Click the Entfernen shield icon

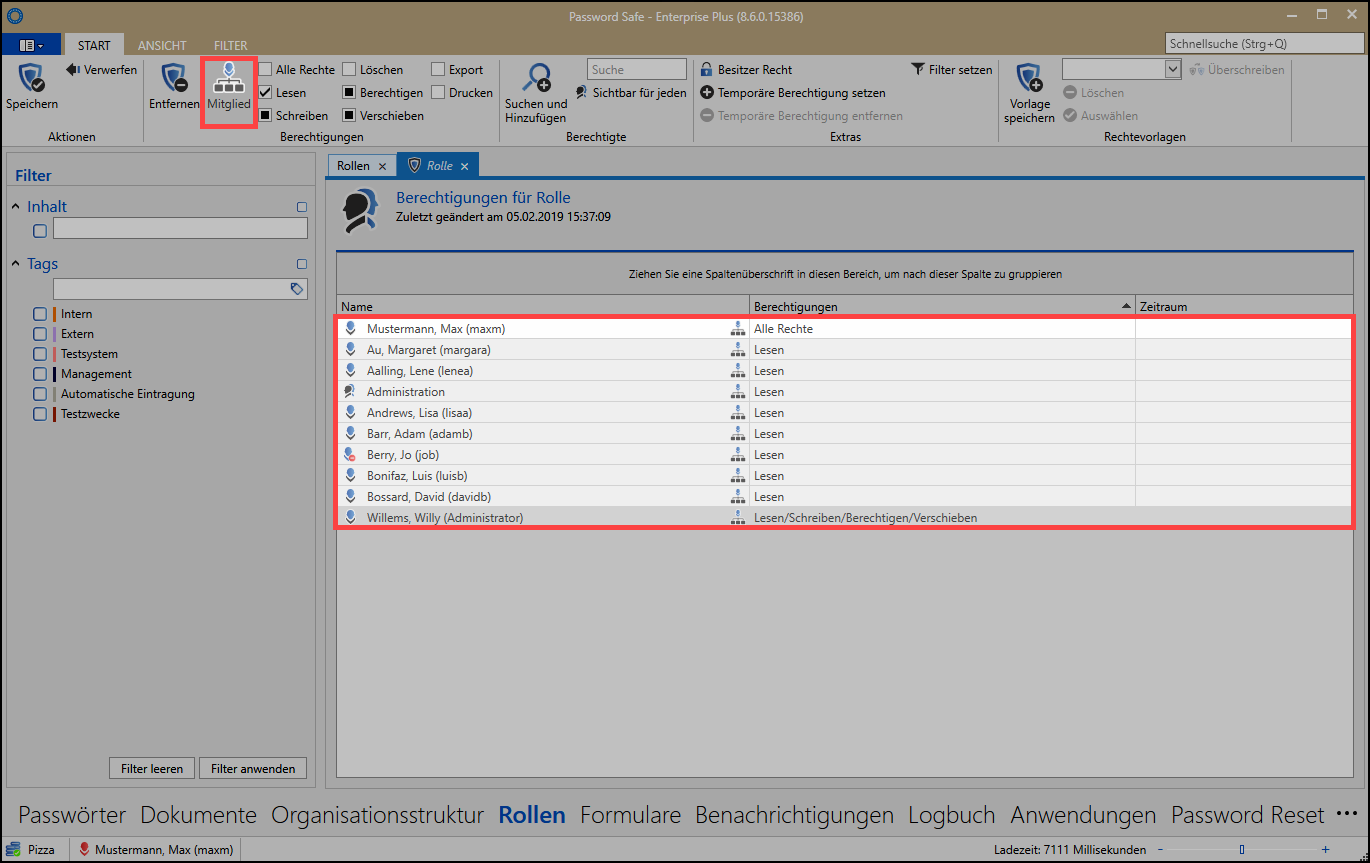pyautogui.click(x=175, y=78)
